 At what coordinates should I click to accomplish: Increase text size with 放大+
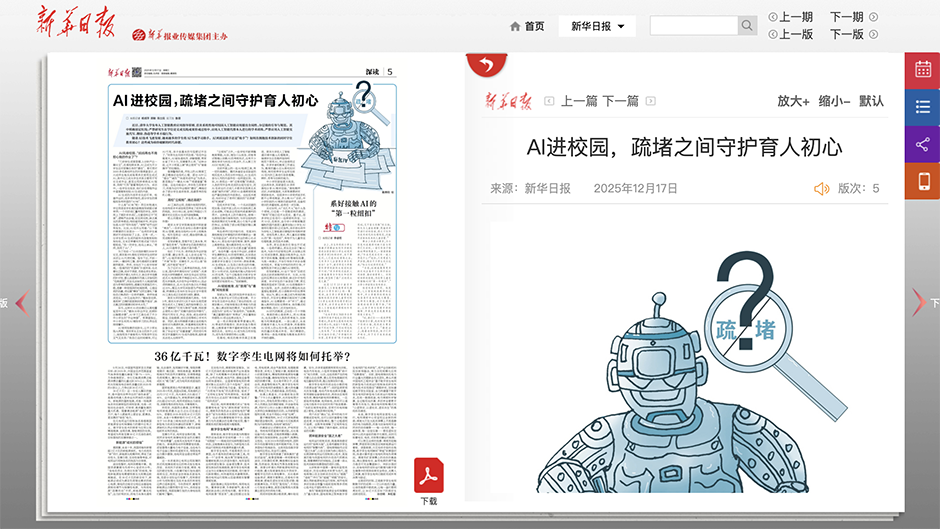793,101
